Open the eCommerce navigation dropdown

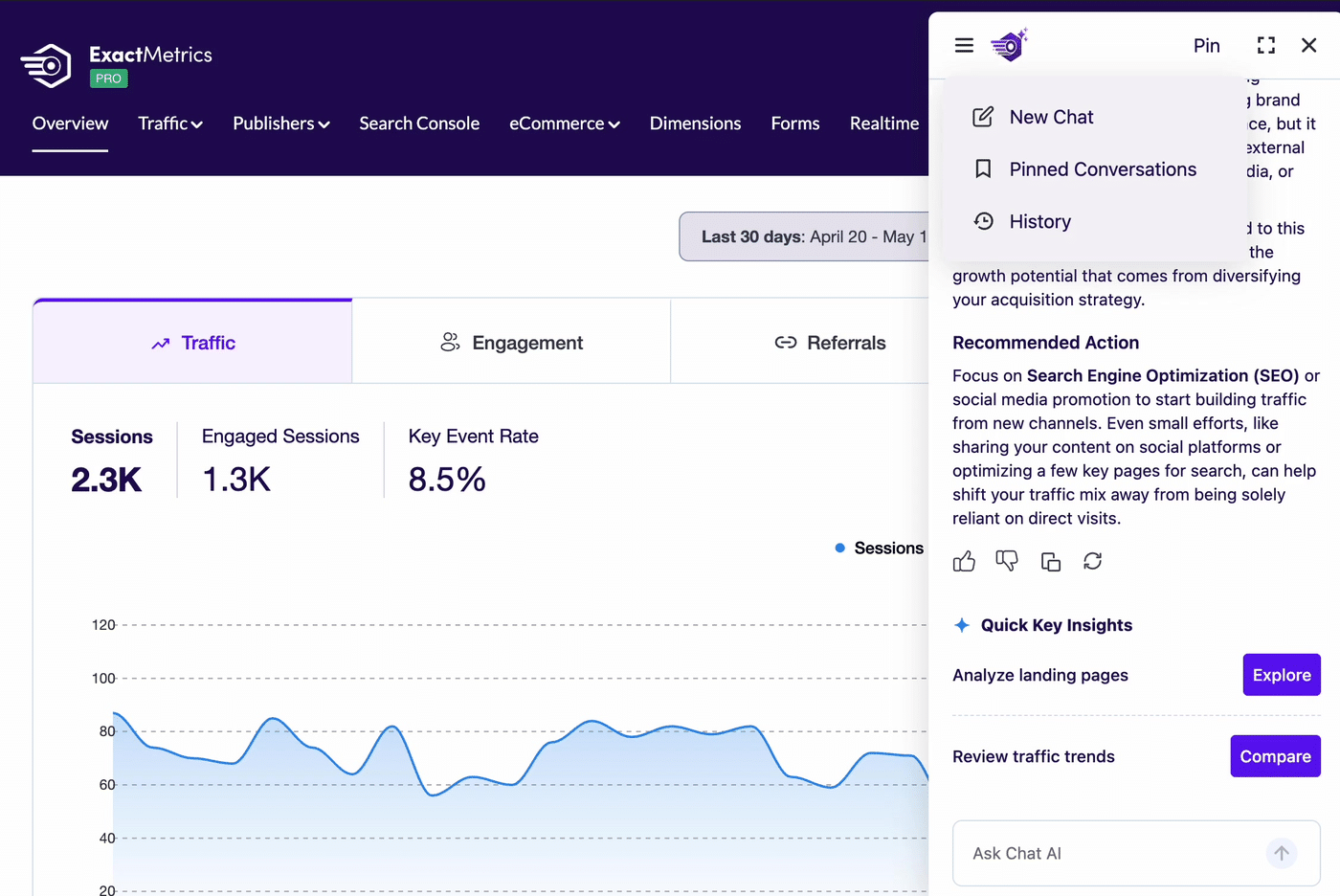pos(565,123)
